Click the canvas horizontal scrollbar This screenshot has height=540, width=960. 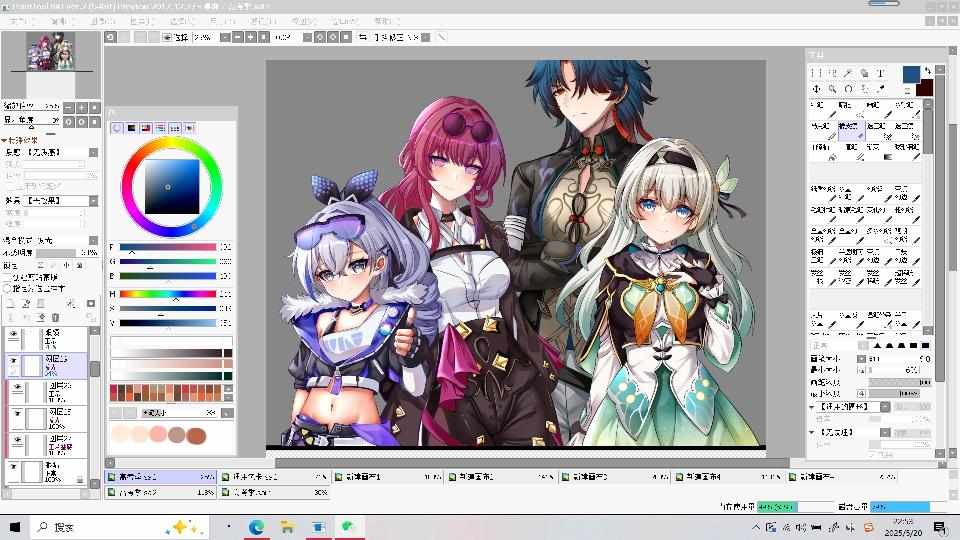click(533, 463)
